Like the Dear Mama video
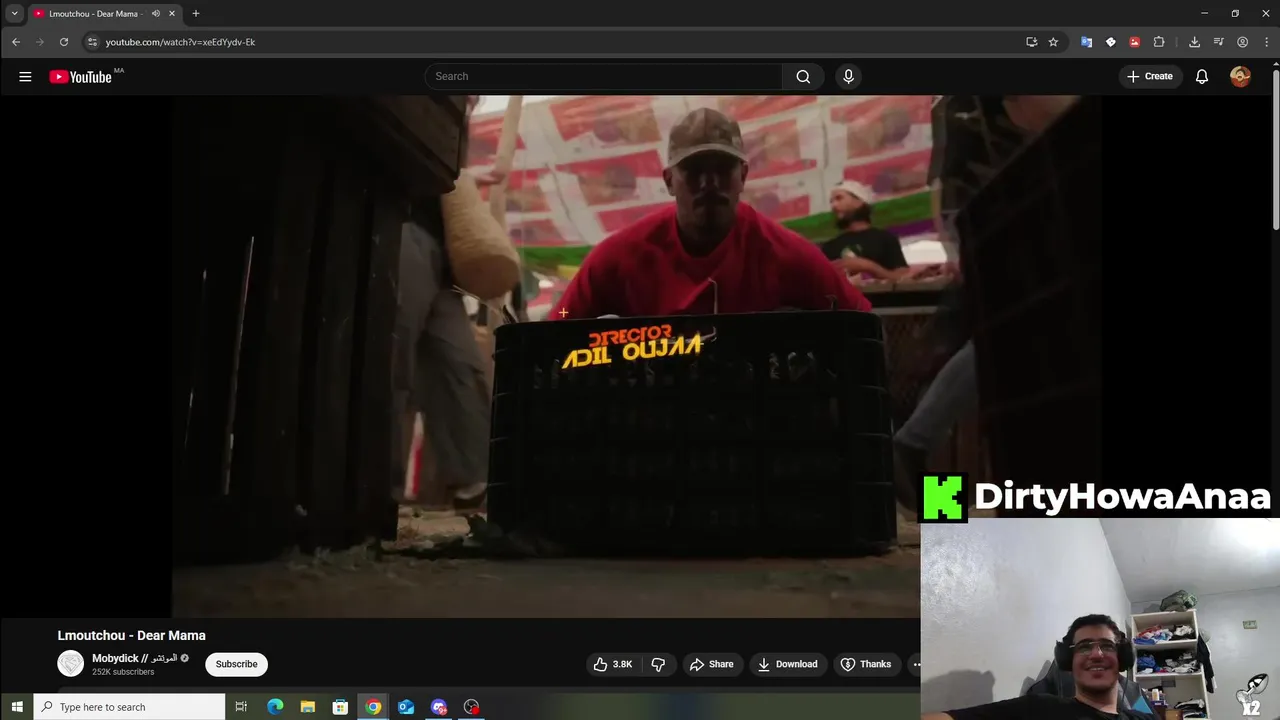This screenshot has height=720, width=1280. [x=613, y=664]
